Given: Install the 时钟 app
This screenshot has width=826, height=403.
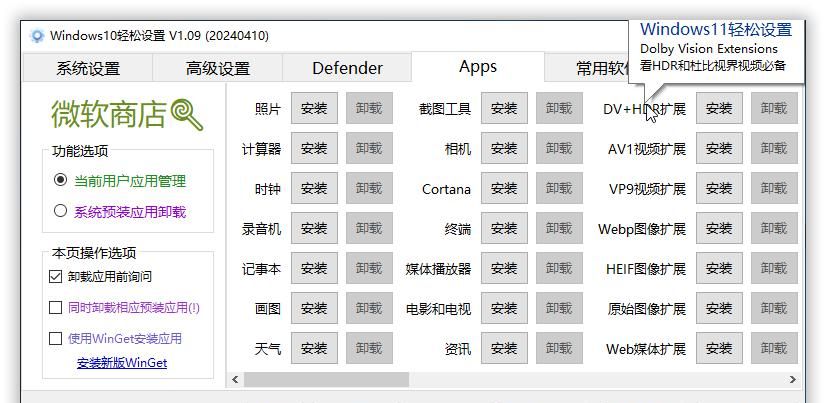Looking at the screenshot, I should coord(314,189).
